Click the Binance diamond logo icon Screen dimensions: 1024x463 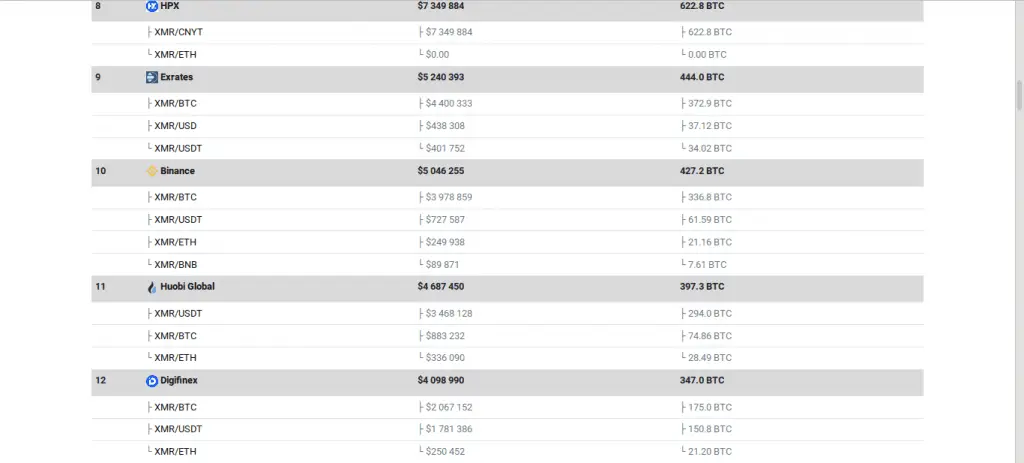coord(152,171)
